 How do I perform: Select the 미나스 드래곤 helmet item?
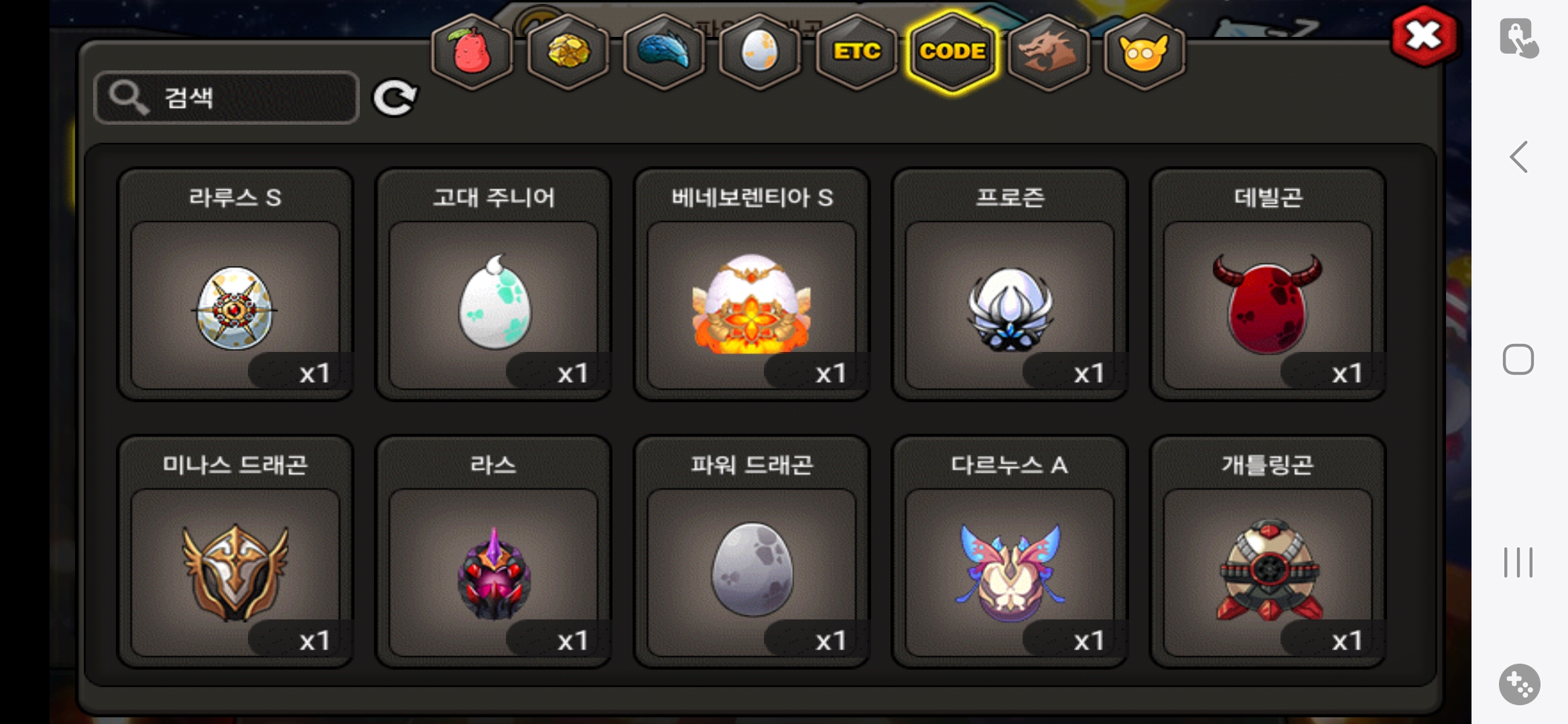235,552
